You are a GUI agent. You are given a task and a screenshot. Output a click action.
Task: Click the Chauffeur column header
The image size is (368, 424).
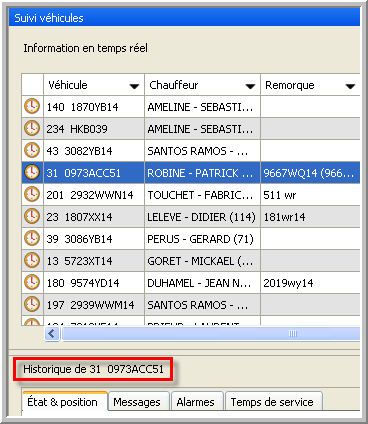click(202, 85)
